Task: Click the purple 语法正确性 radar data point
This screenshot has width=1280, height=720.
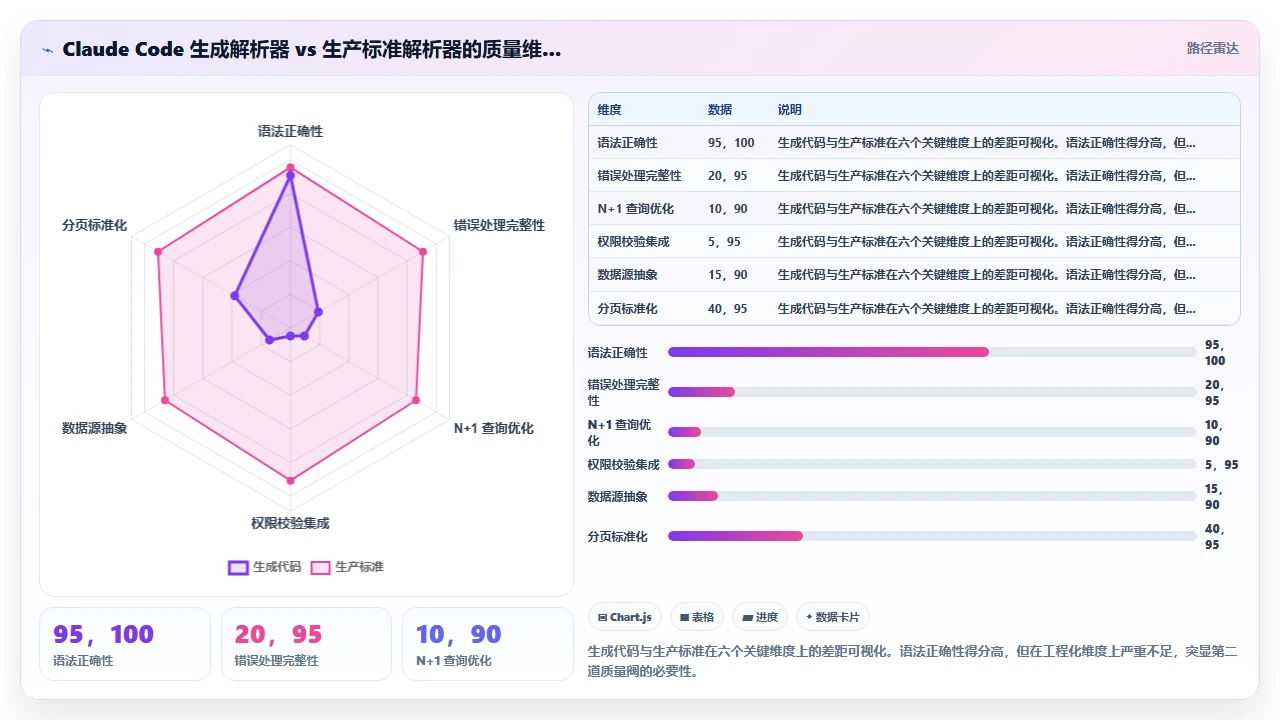Action: click(x=290, y=175)
